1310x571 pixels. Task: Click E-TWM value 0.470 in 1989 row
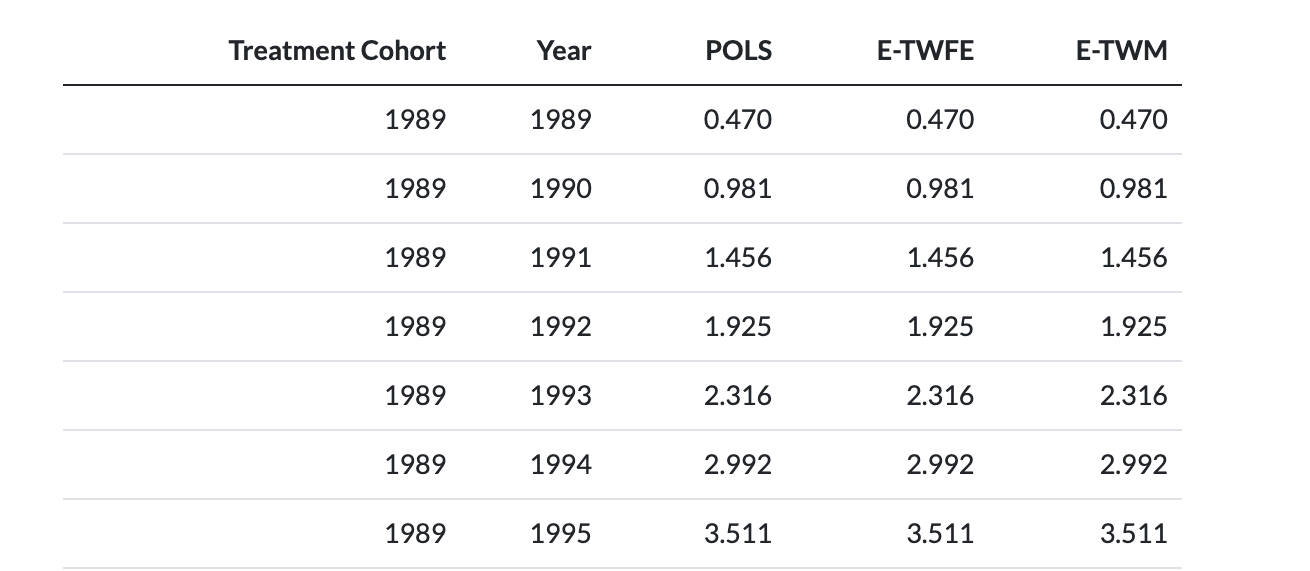pyautogui.click(x=1133, y=120)
